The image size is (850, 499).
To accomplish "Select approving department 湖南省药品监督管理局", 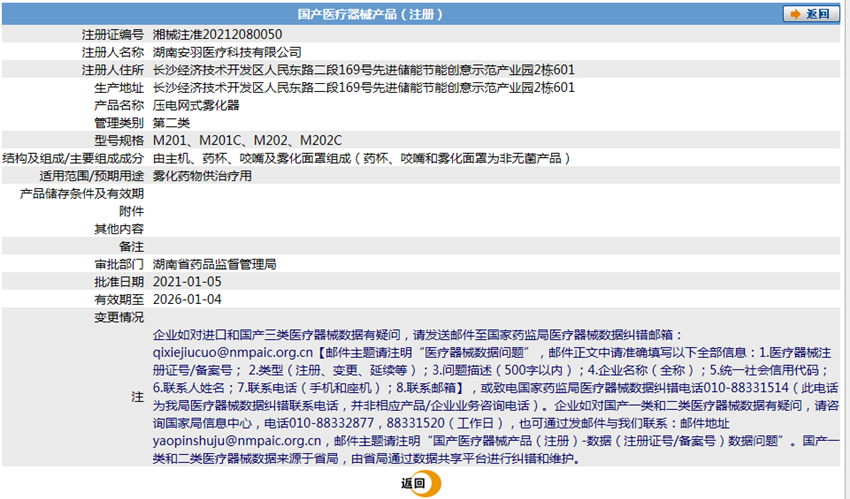I will [x=215, y=264].
